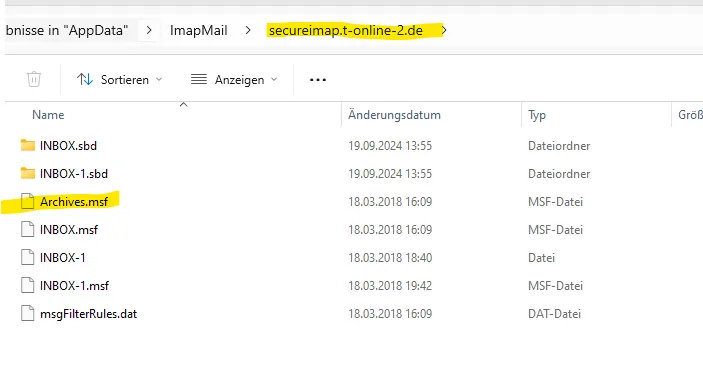Open the three-dots more options menu
The image size is (703, 371).
point(317,80)
